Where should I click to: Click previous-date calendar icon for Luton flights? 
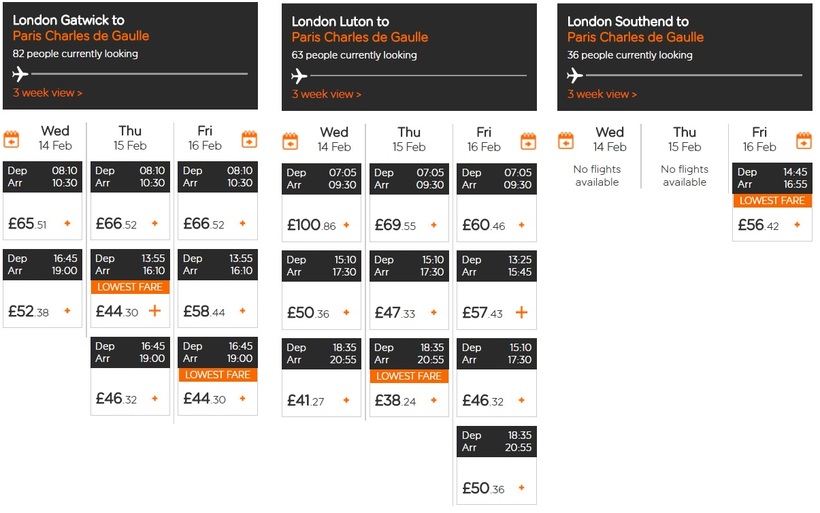pos(291,140)
